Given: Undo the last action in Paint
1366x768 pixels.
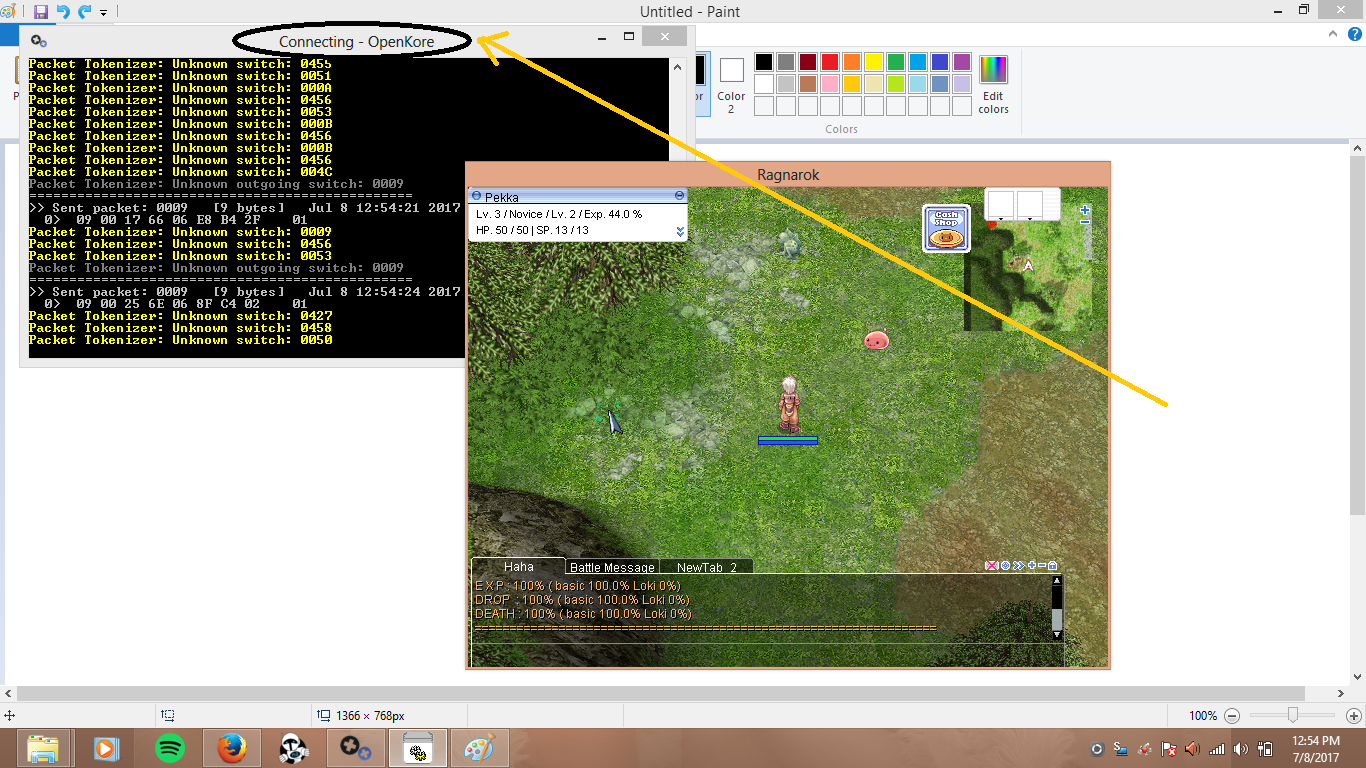Looking at the screenshot, I should tap(63, 12).
